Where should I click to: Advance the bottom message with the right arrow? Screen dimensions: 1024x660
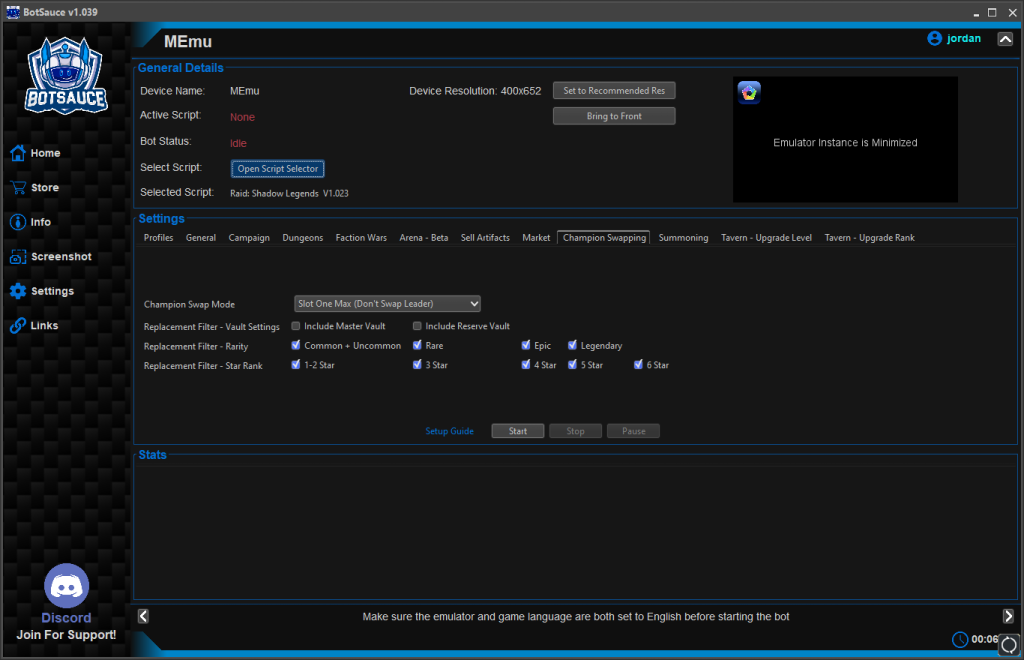tap(1010, 616)
